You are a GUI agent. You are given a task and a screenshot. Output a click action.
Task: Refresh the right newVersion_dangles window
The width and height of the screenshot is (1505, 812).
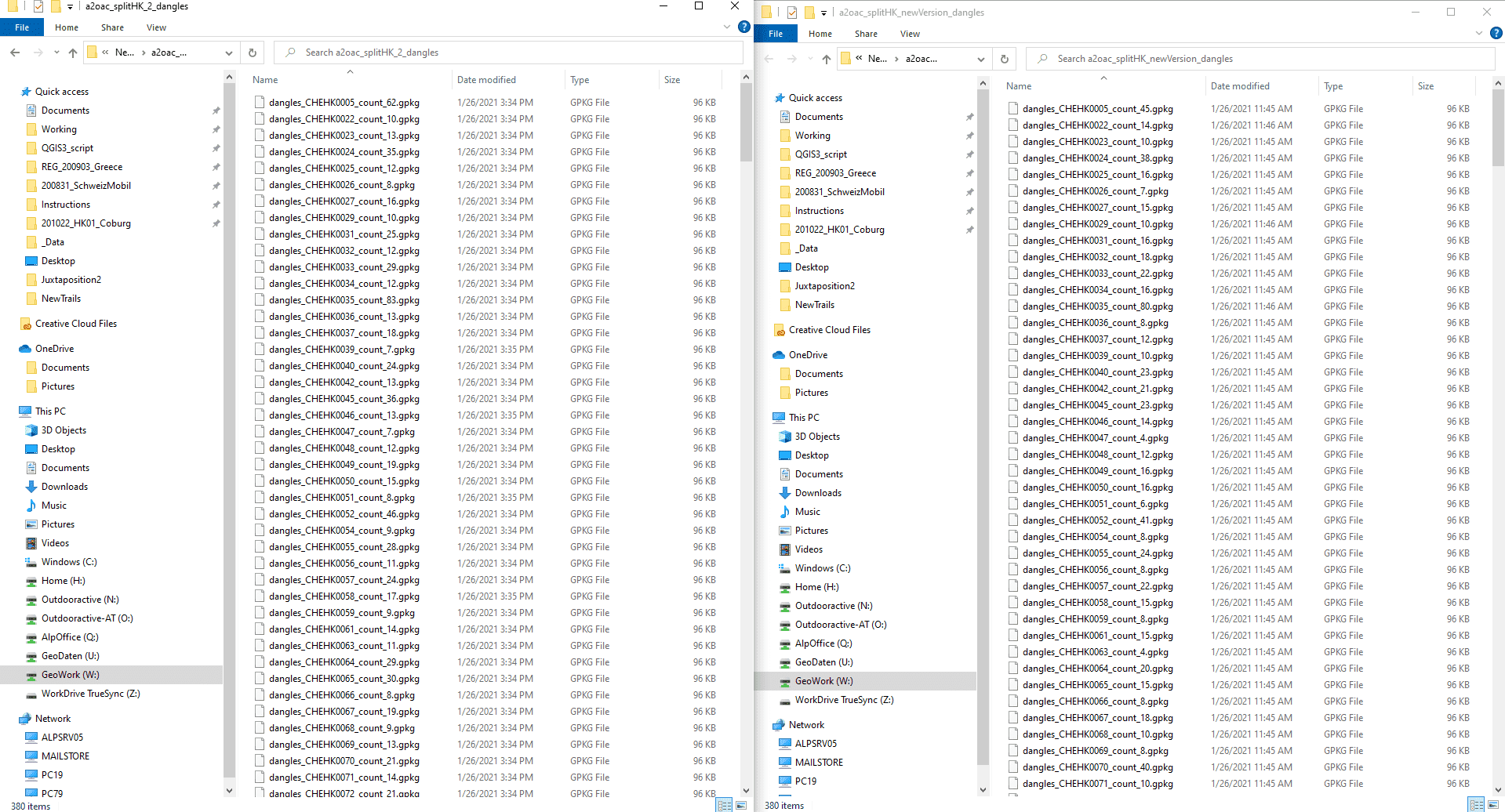[x=1005, y=59]
